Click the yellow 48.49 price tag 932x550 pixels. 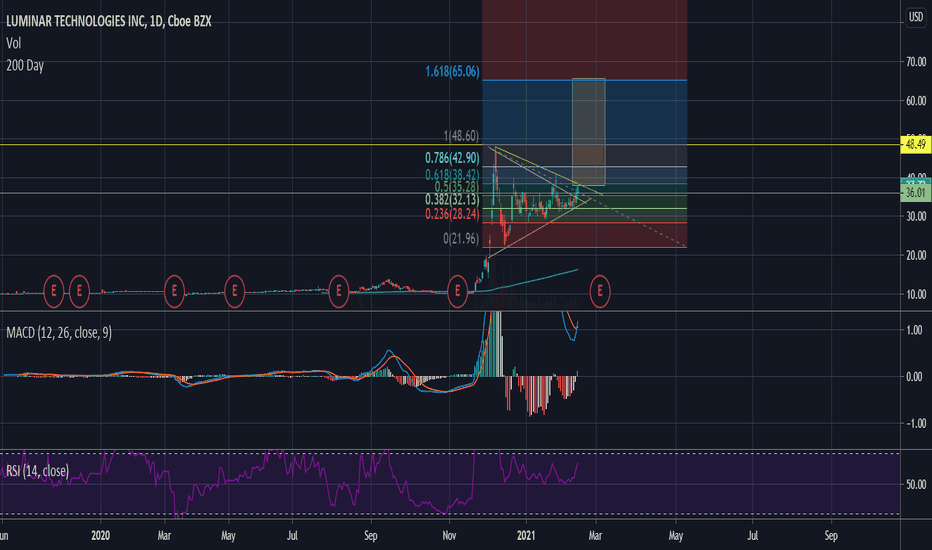coord(915,144)
